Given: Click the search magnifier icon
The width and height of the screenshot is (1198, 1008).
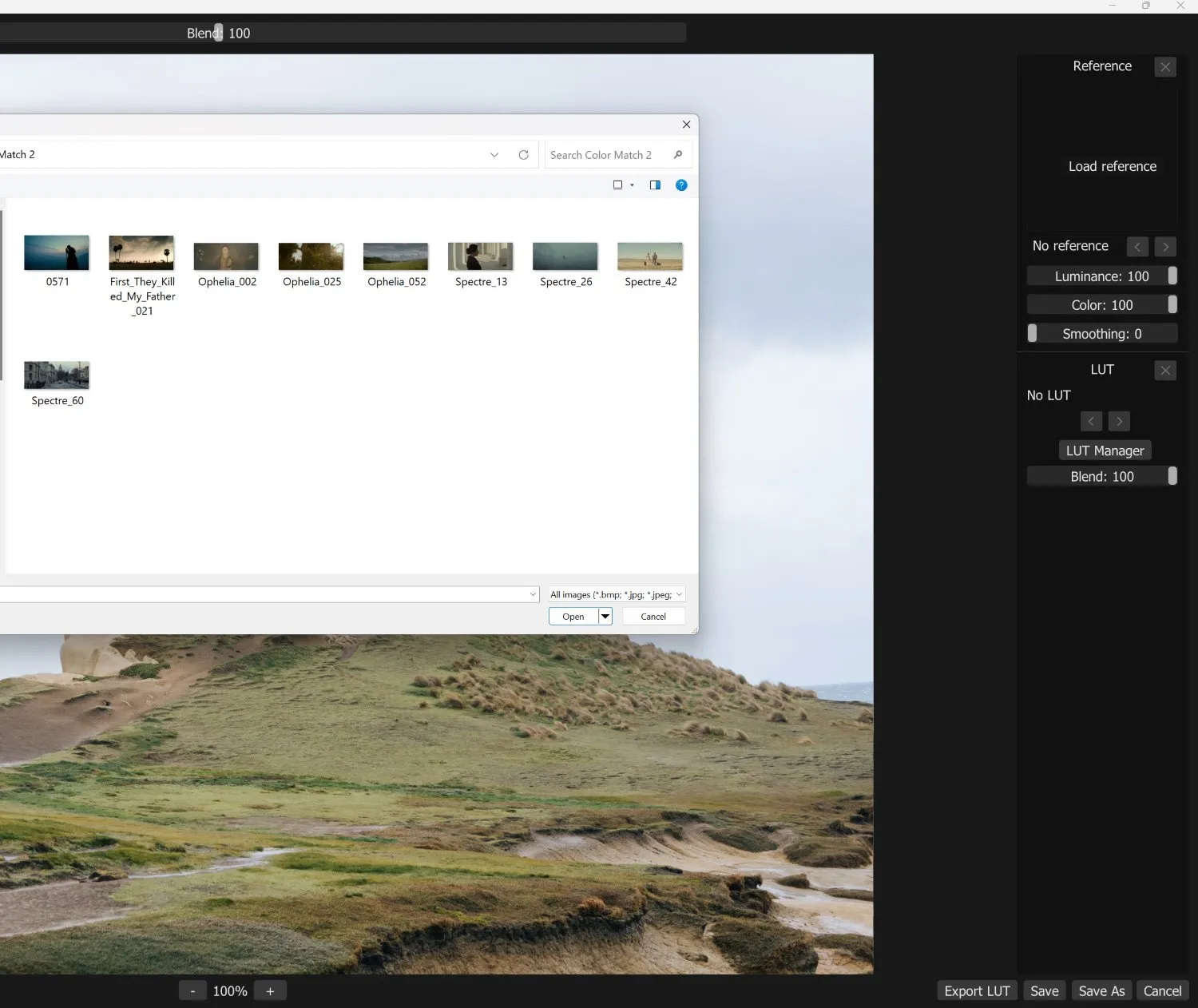Looking at the screenshot, I should pyautogui.click(x=678, y=155).
